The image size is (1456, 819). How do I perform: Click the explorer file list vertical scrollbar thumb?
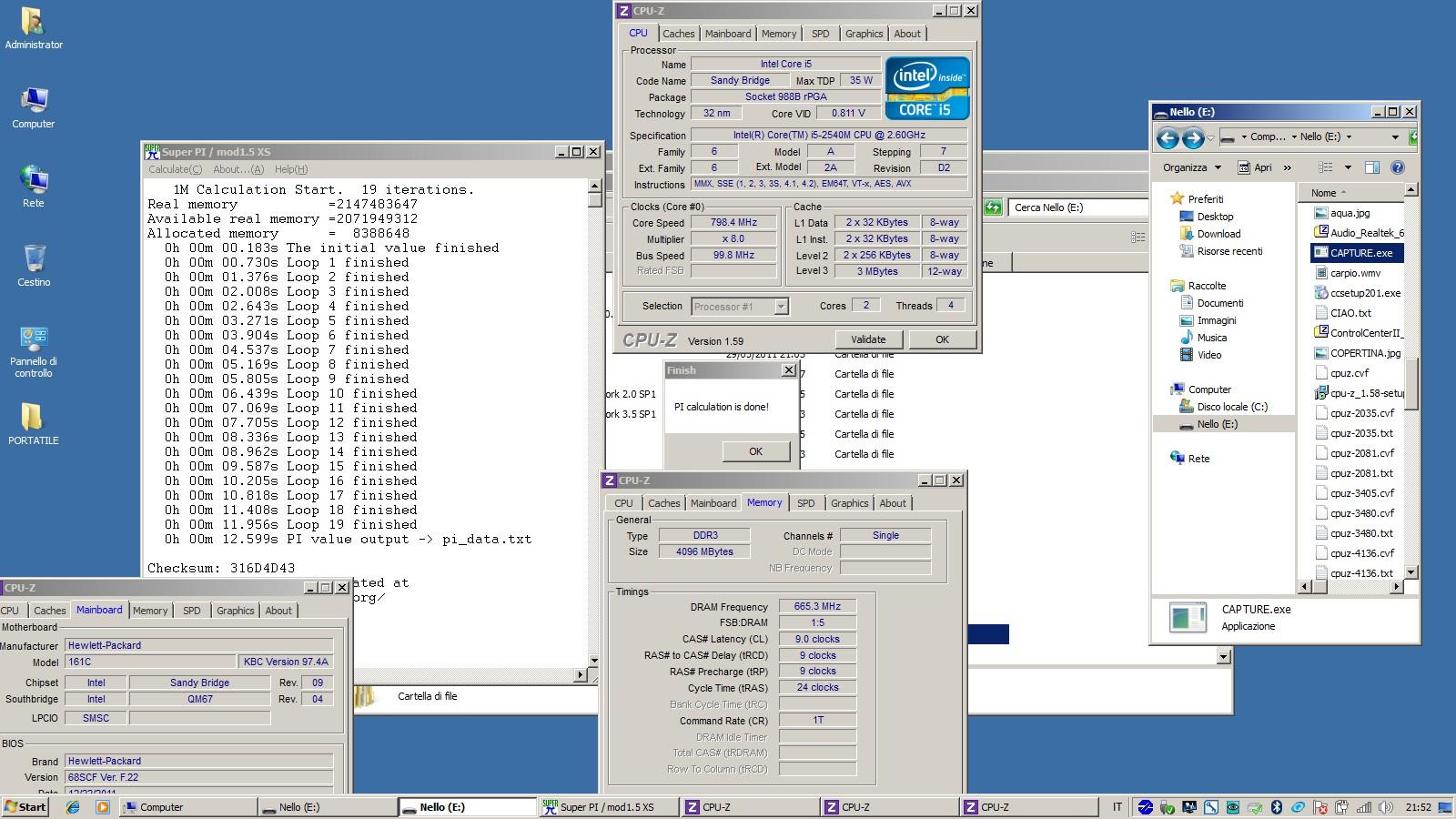pos(1411,385)
